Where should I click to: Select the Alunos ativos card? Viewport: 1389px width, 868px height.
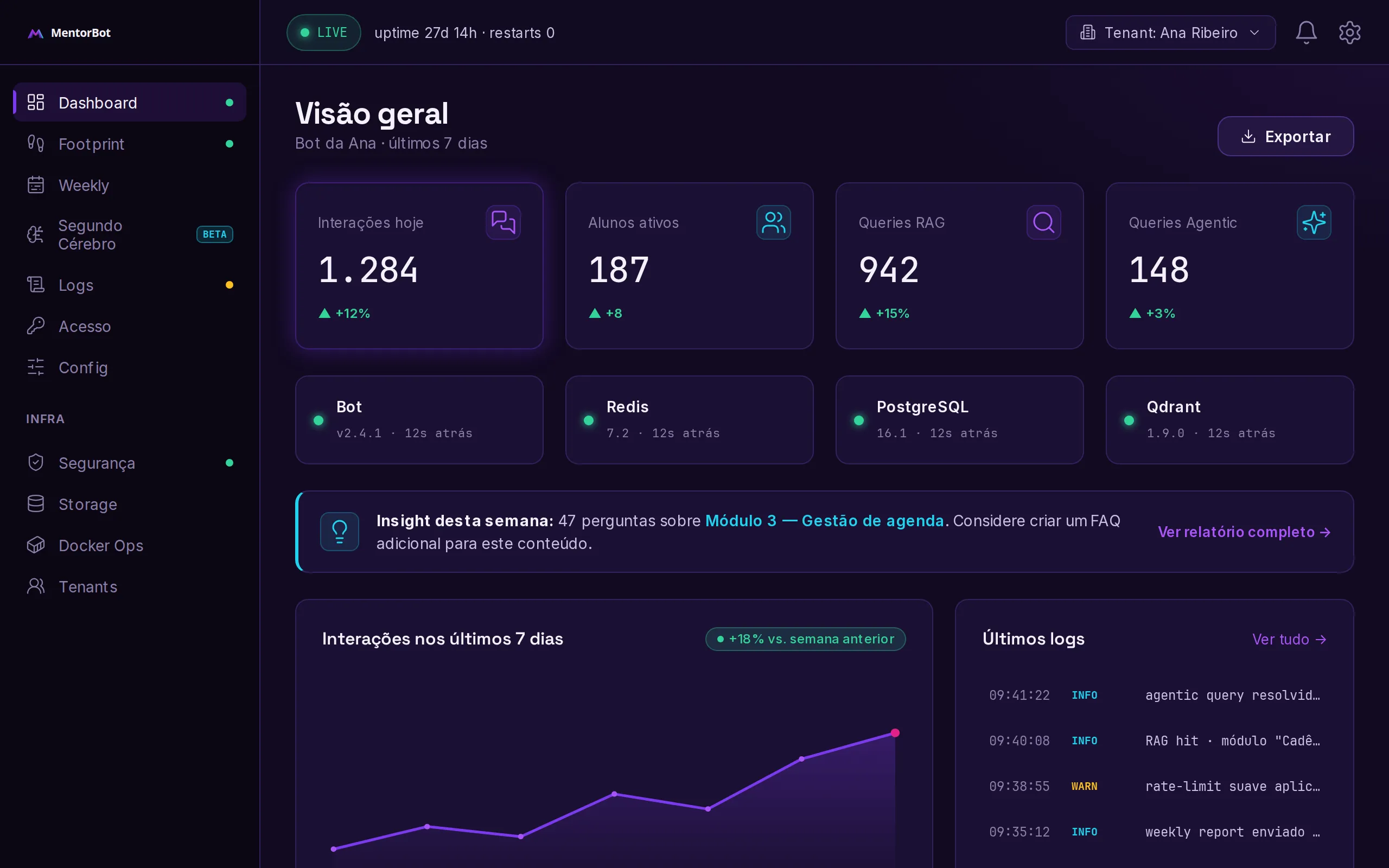pyautogui.click(x=689, y=266)
